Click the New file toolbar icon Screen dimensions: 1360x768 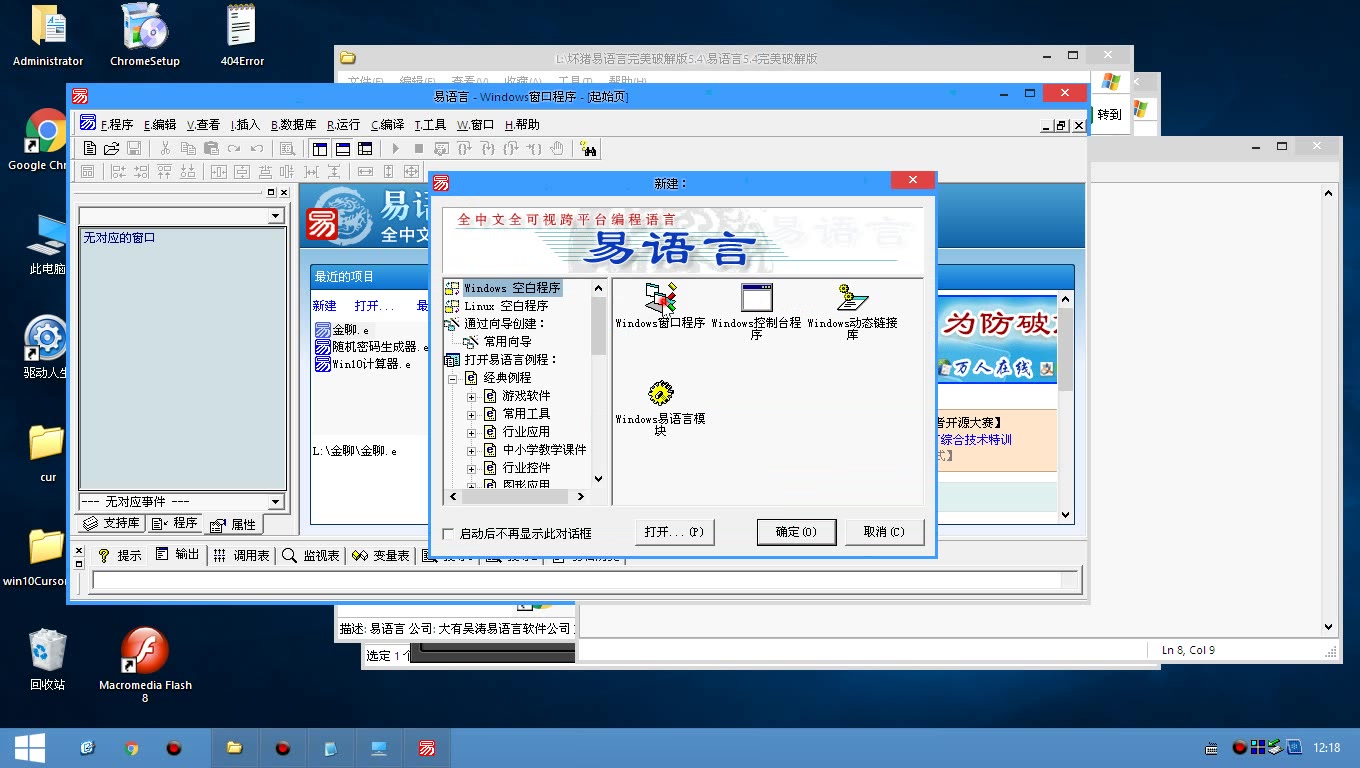[x=90, y=149]
